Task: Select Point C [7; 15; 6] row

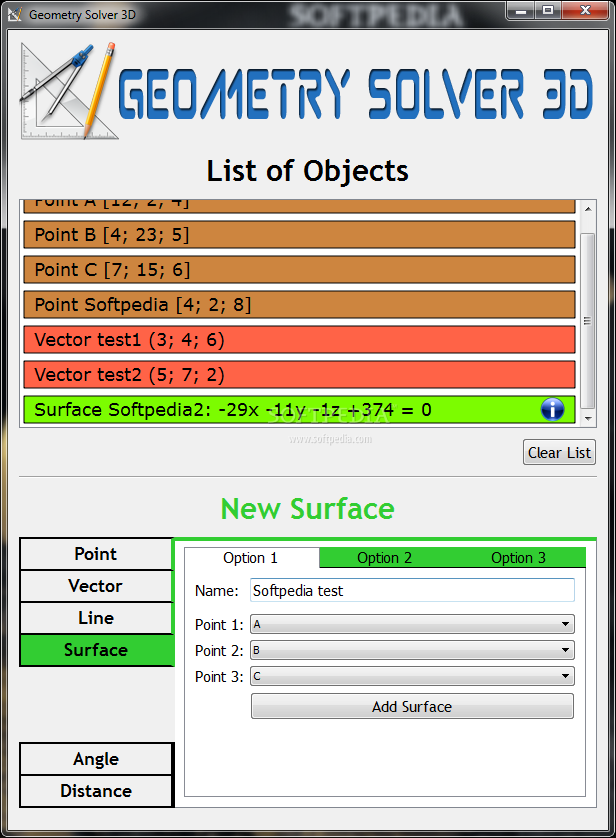Action: (x=299, y=270)
